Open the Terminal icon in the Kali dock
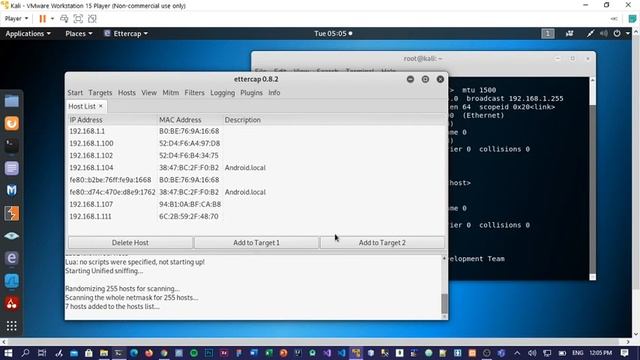This screenshot has height=360, width=640. (11, 146)
